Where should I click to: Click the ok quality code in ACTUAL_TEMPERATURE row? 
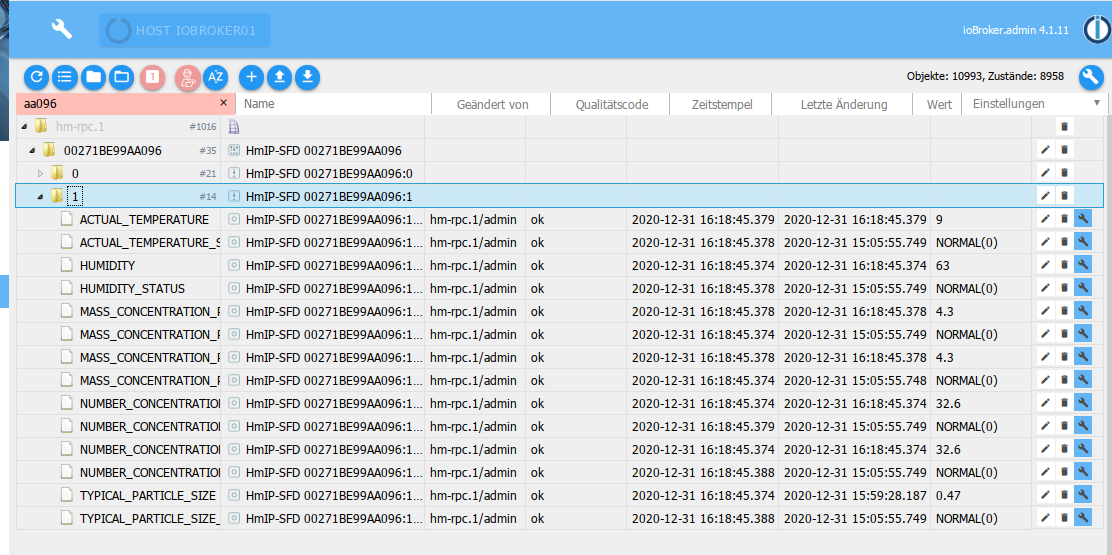pyautogui.click(x=538, y=220)
